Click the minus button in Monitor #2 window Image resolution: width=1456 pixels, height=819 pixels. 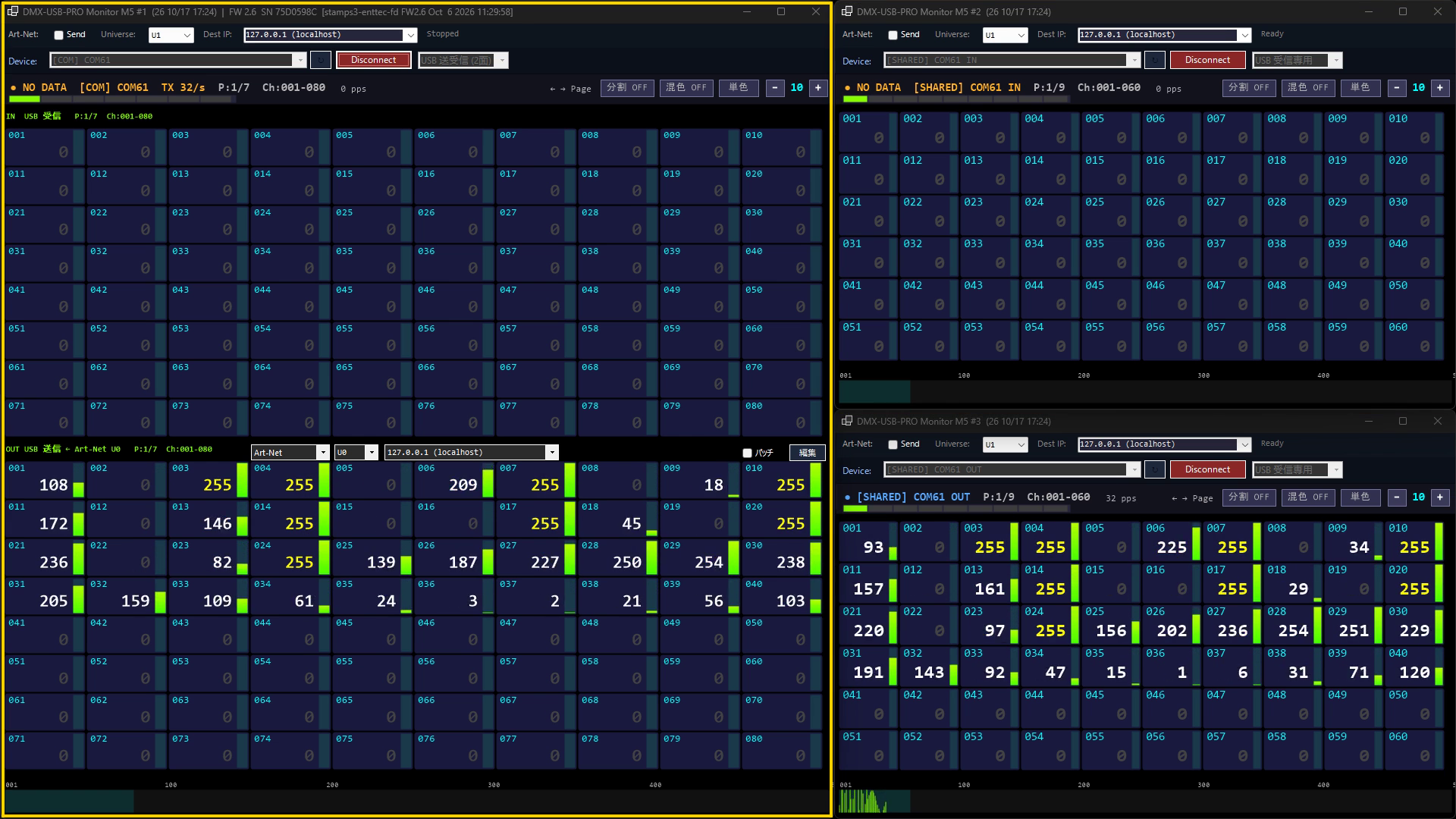click(1396, 88)
